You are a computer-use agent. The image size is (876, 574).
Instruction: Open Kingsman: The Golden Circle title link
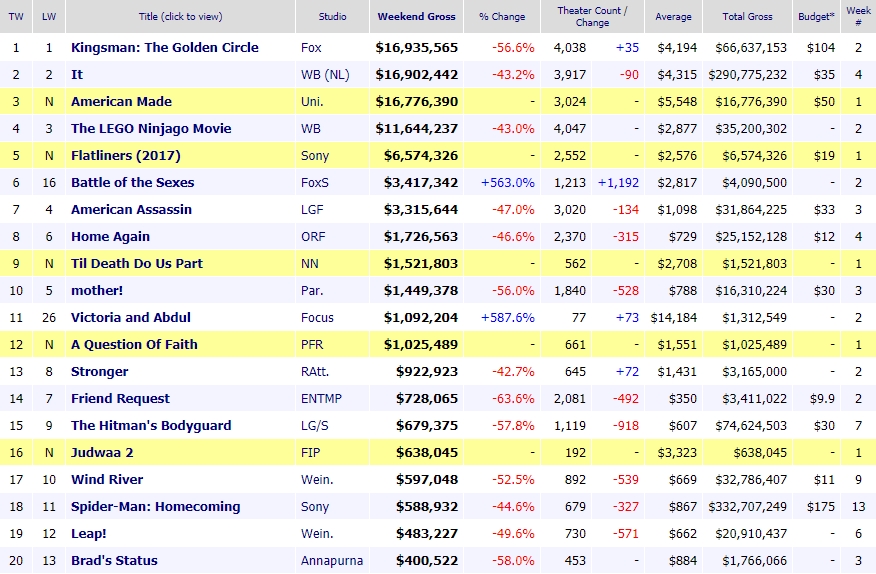click(165, 48)
